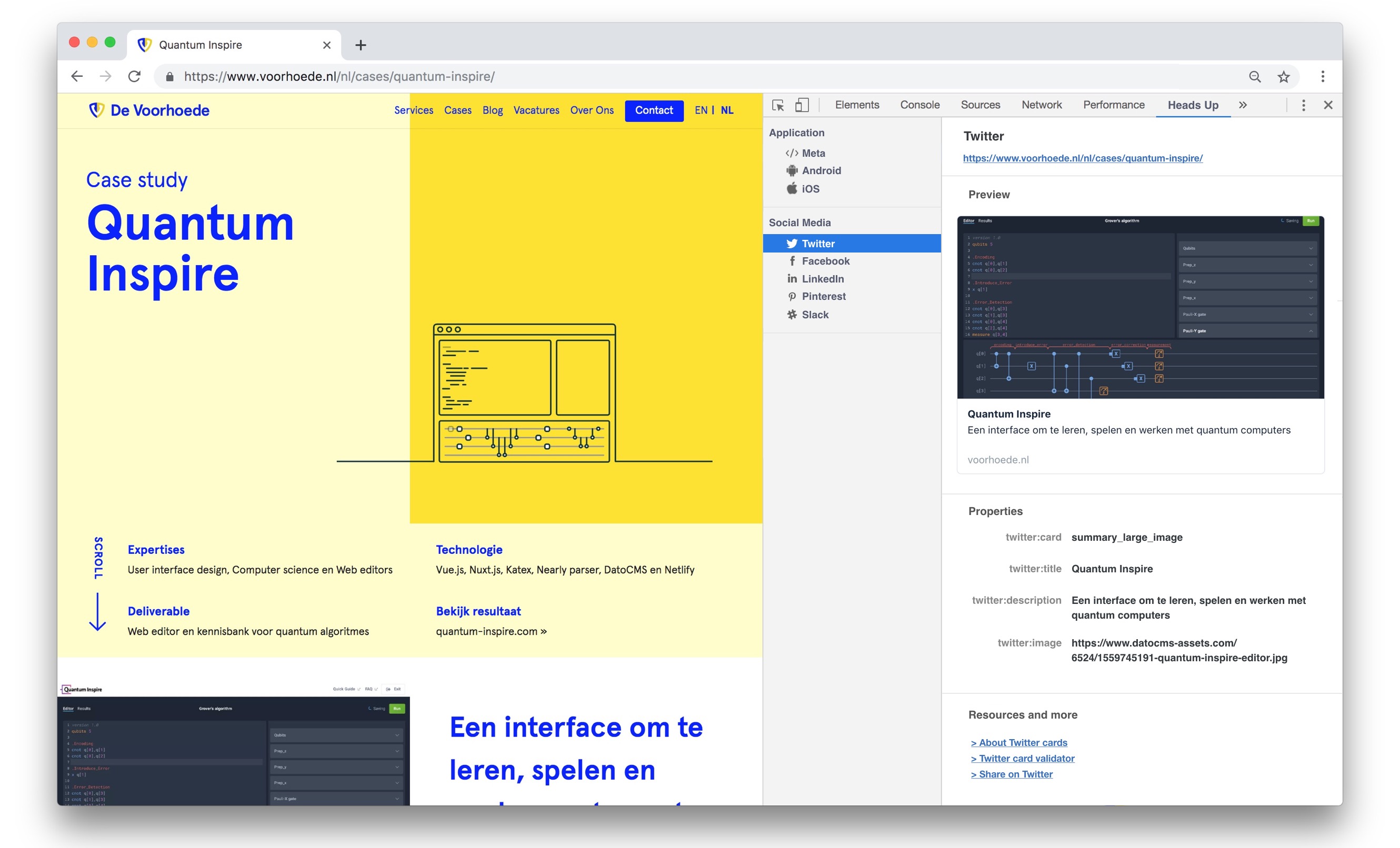Switch site language to EN
1400x848 pixels.
click(701, 110)
